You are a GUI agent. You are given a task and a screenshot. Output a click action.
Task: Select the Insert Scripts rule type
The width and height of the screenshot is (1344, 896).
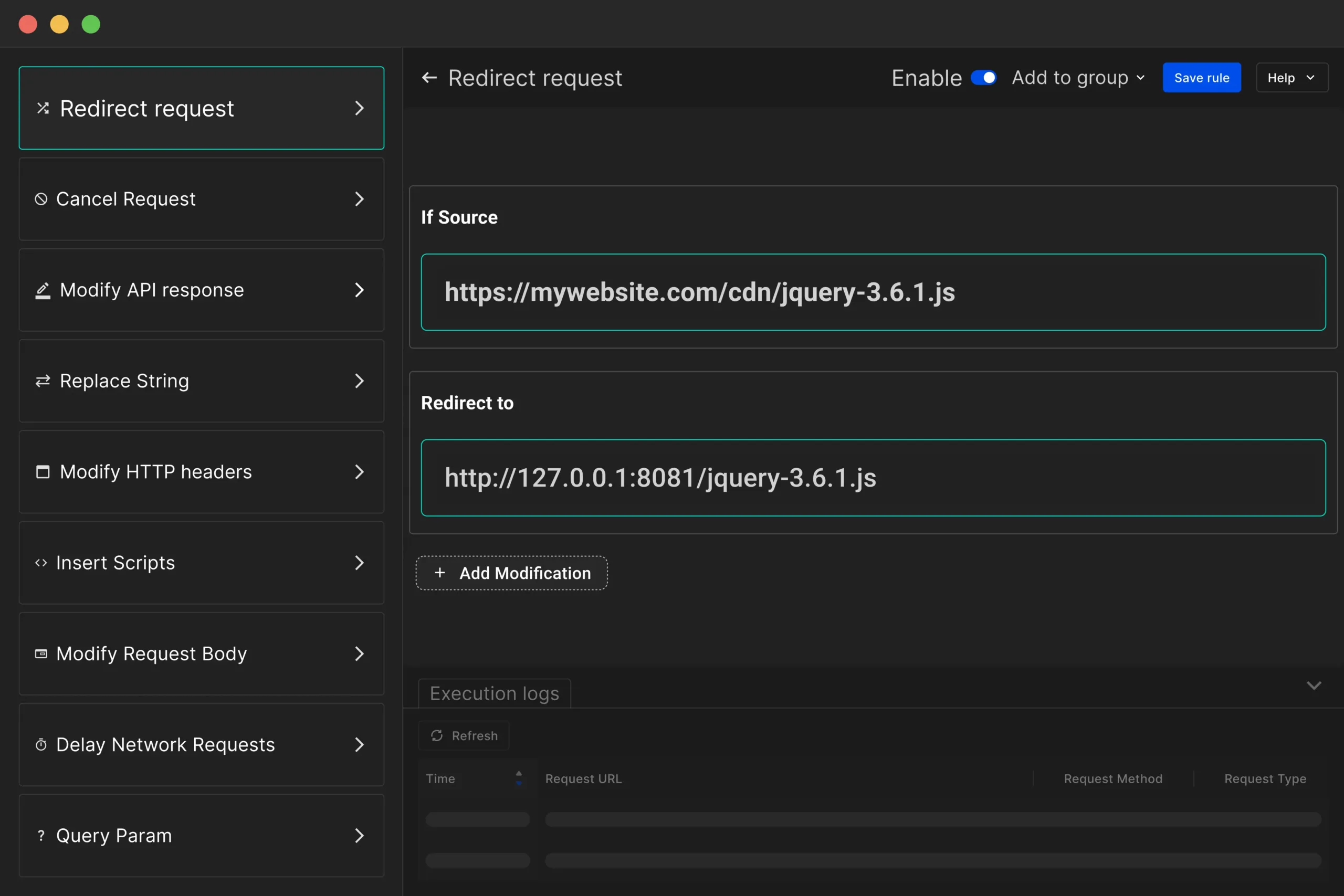tap(201, 563)
